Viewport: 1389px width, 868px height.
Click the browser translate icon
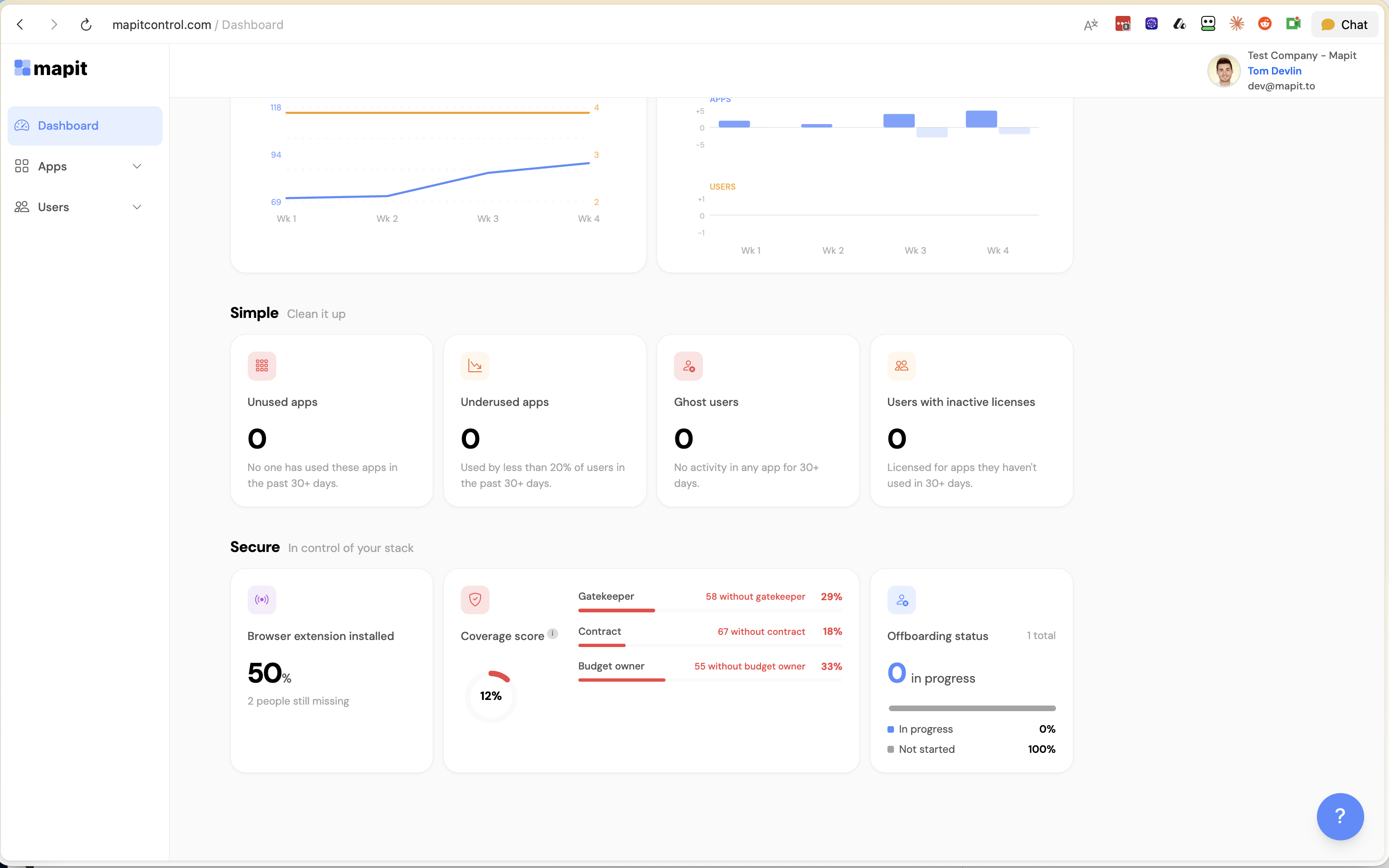tap(1090, 25)
